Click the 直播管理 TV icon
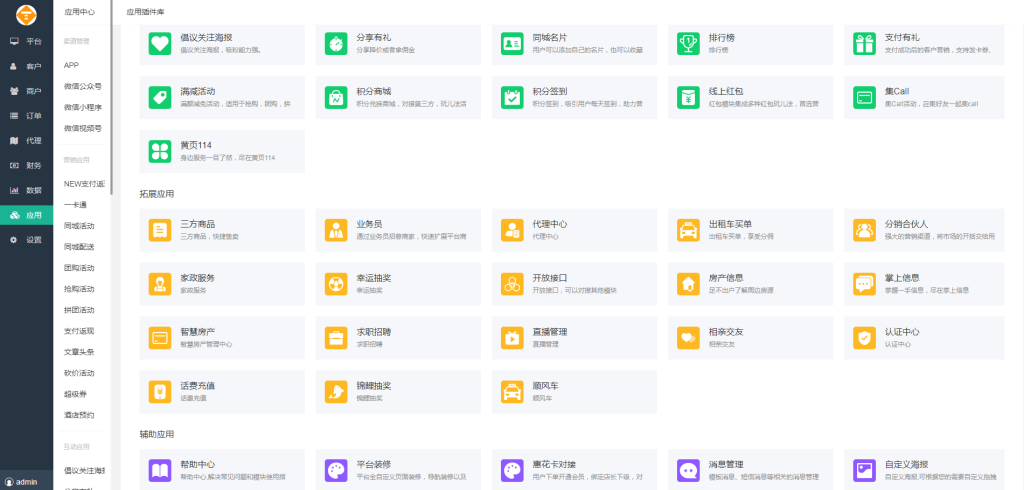The width and height of the screenshot is (1024, 490). [512, 338]
